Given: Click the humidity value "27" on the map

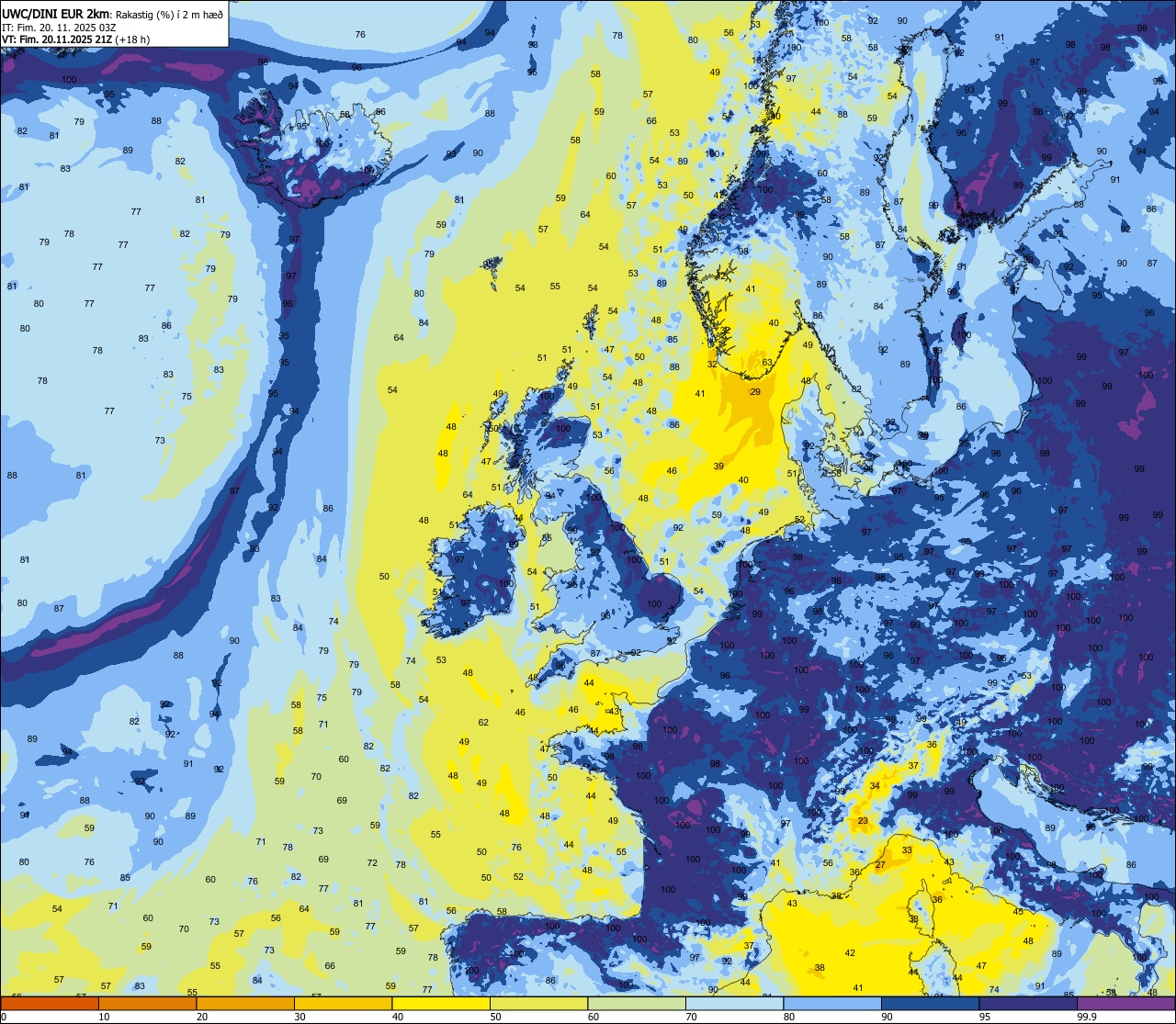Looking at the screenshot, I should coord(879,865).
